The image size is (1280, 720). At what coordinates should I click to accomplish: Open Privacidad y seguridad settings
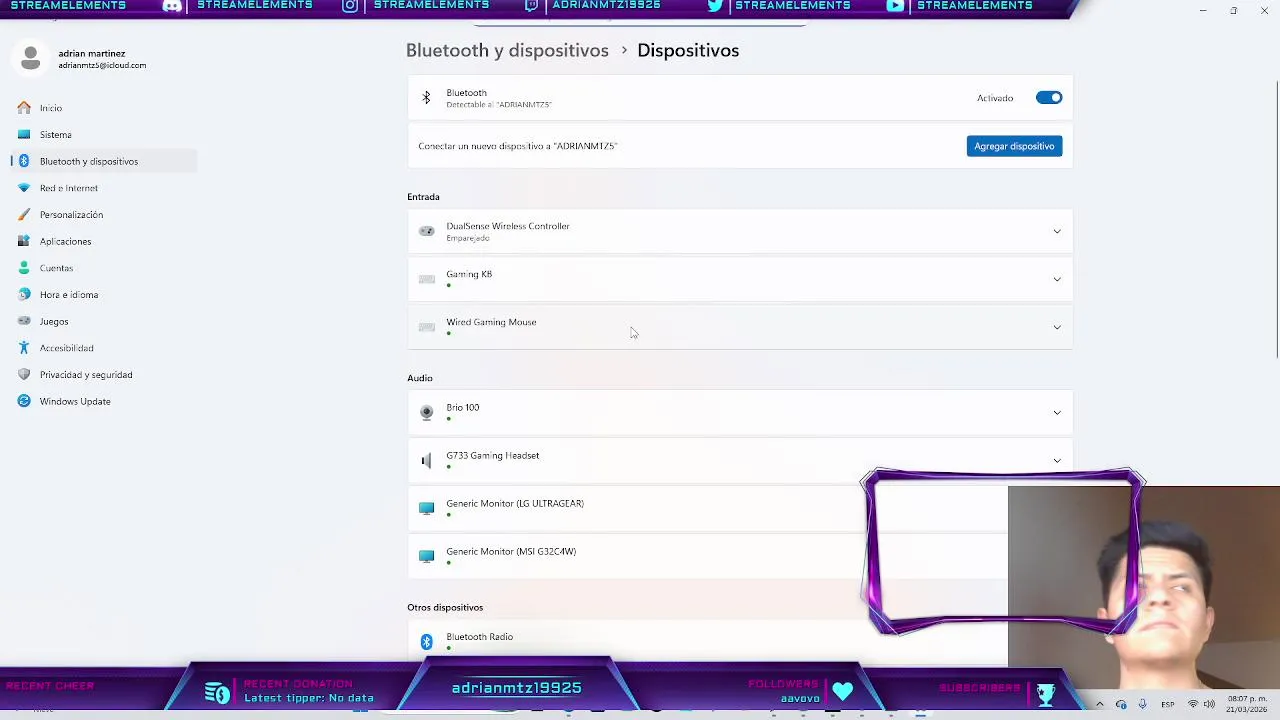point(104,375)
